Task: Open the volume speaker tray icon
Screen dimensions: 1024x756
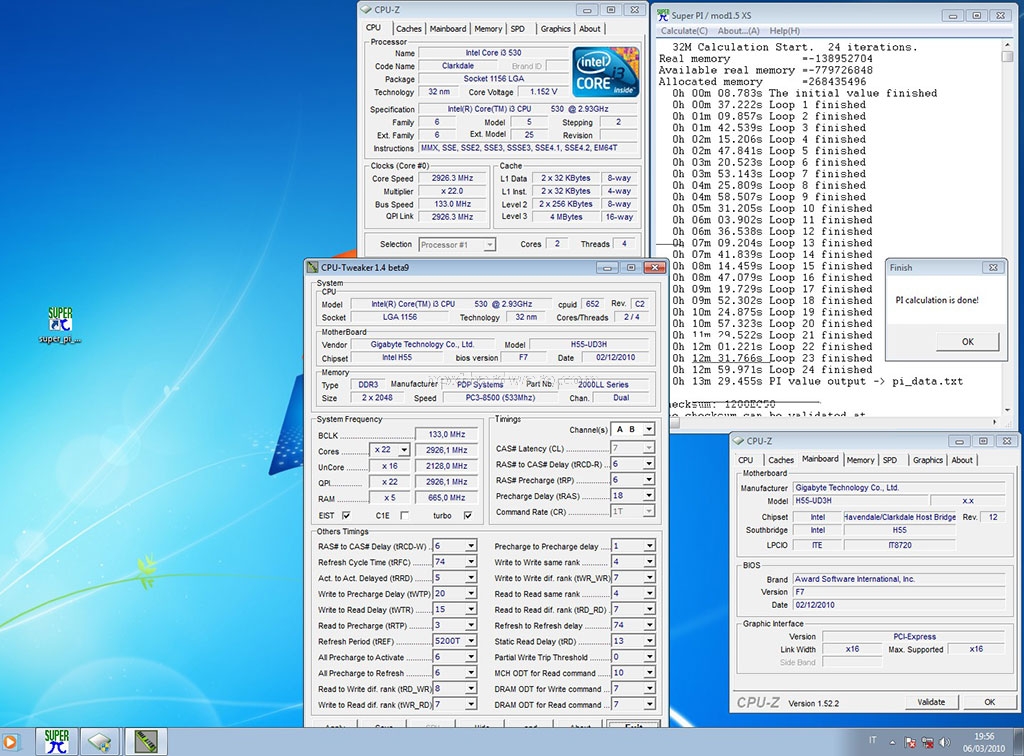Action: 944,742
